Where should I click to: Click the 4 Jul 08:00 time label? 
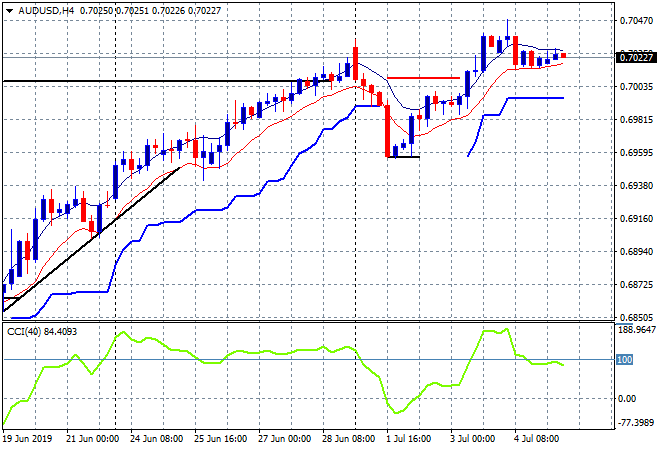[537, 439]
